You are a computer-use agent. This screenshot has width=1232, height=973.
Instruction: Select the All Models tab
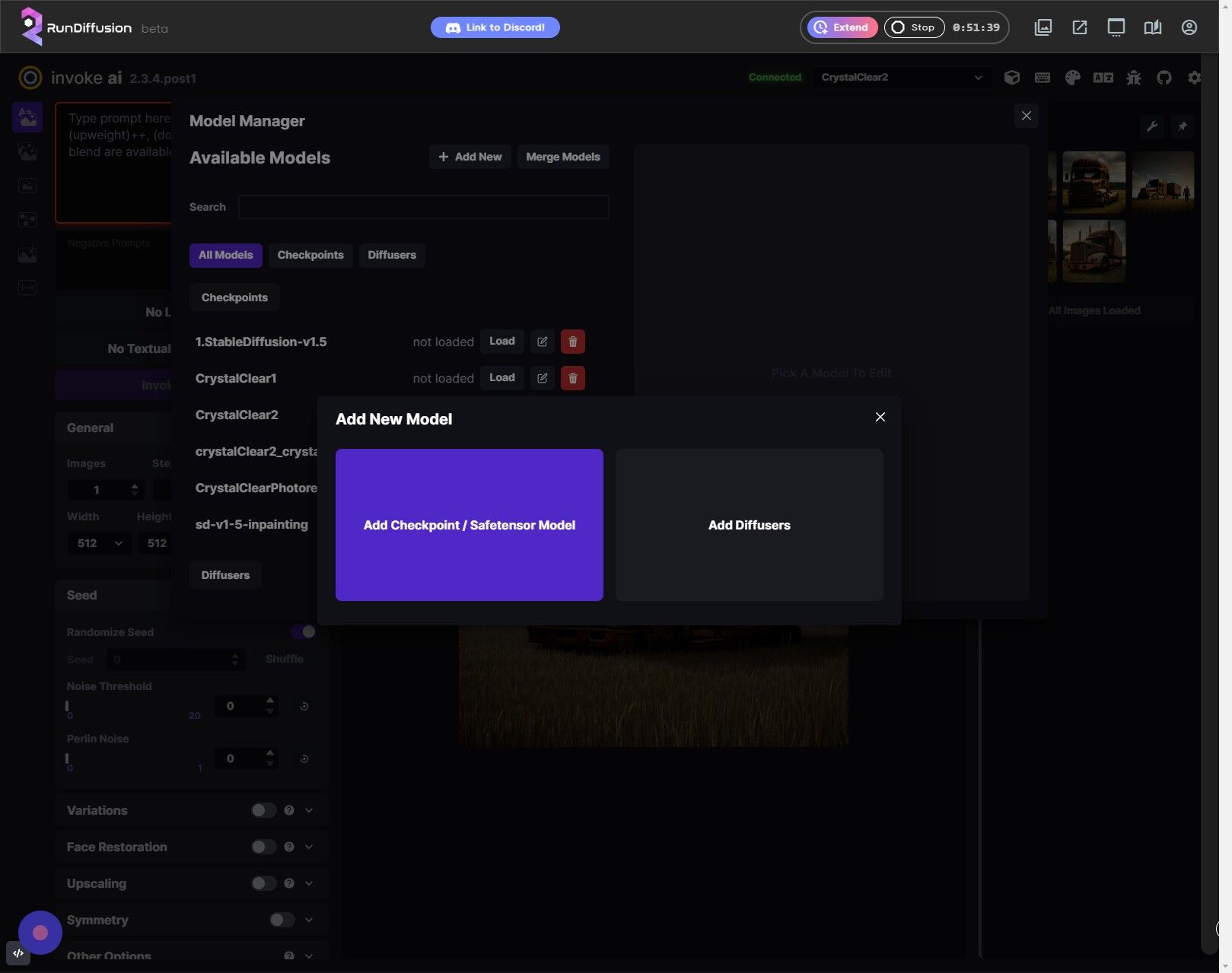click(x=225, y=255)
